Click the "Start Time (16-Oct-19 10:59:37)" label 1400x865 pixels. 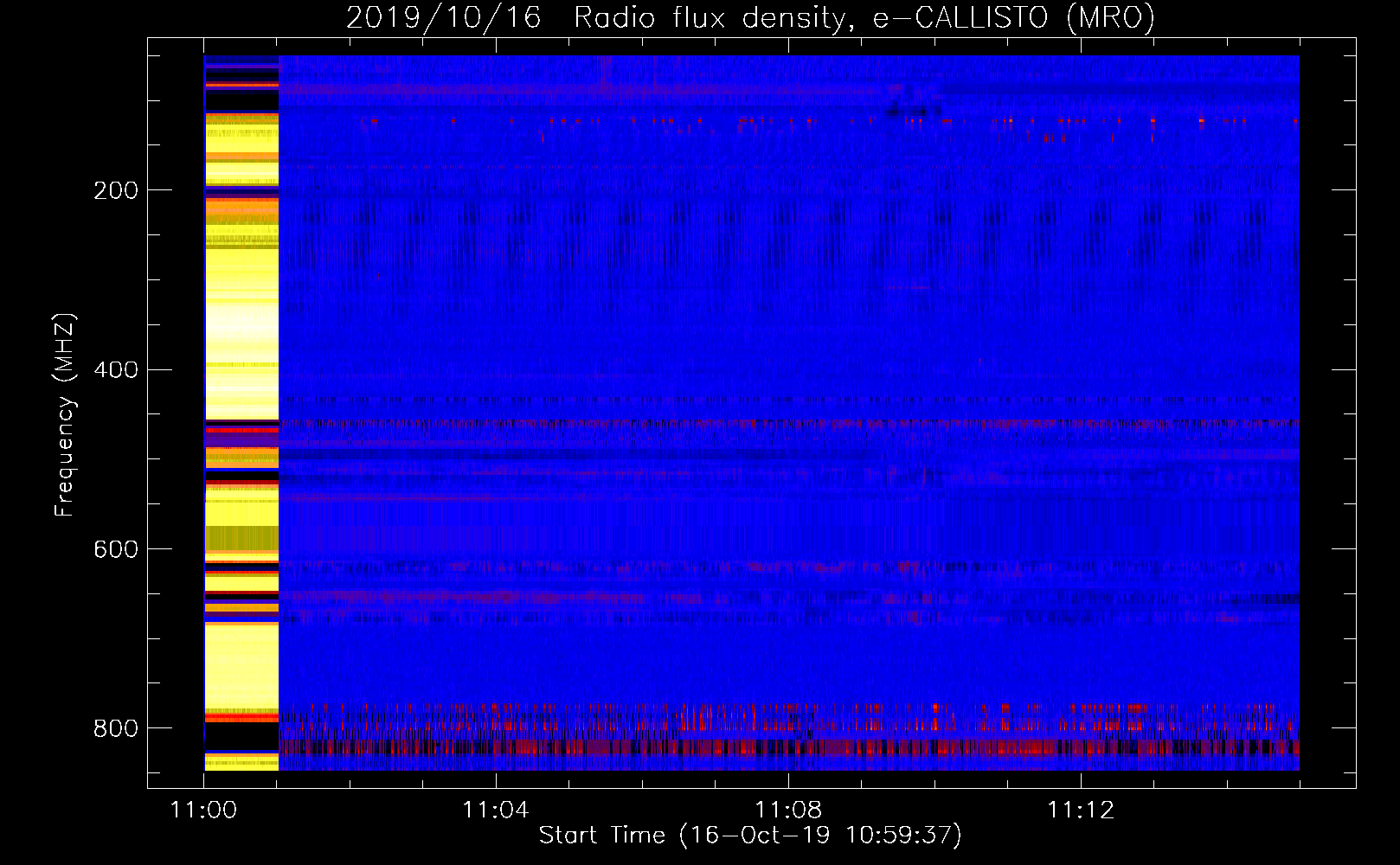pos(750,836)
